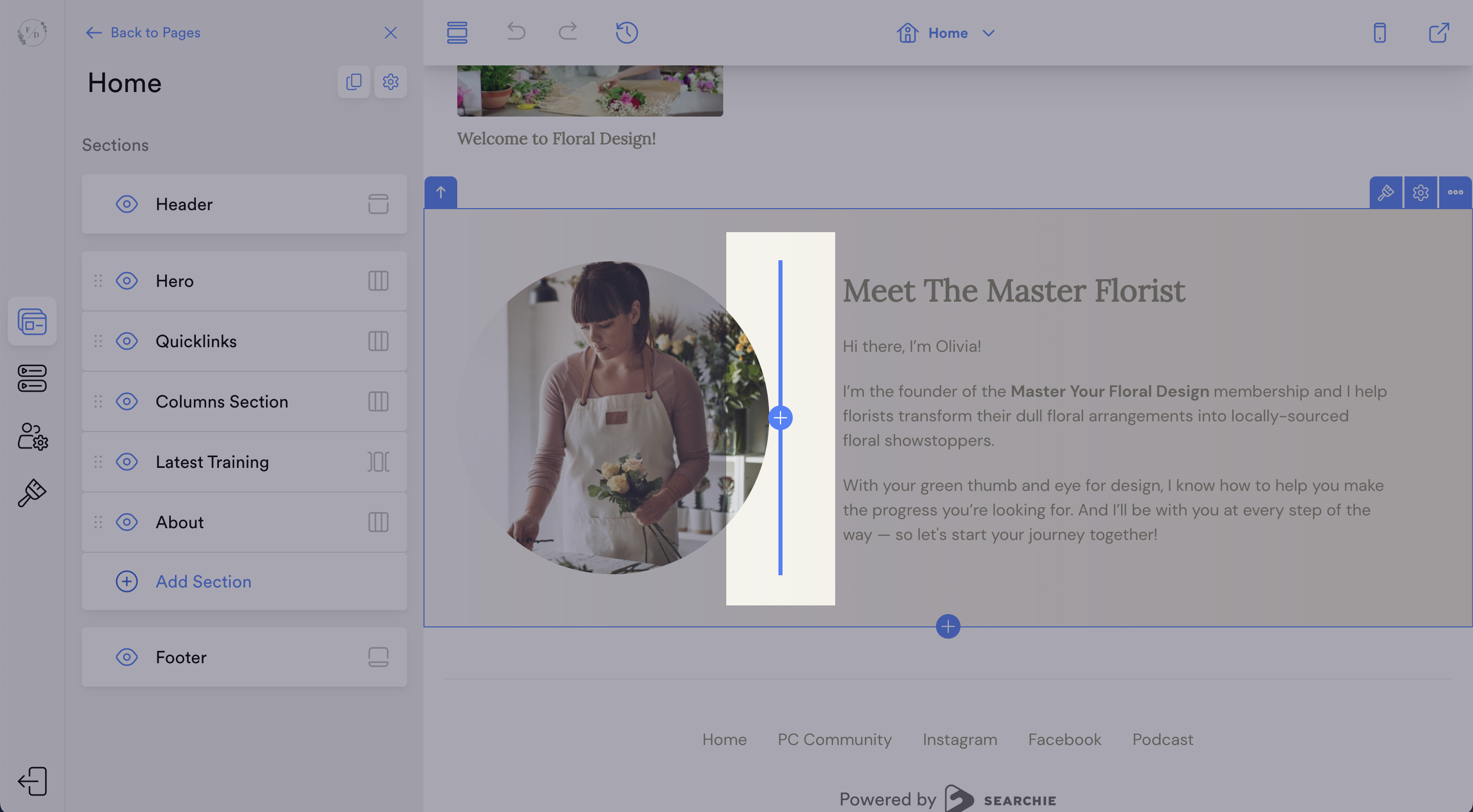Duplicate the Home page icon
The image size is (1473, 812).
(x=353, y=82)
